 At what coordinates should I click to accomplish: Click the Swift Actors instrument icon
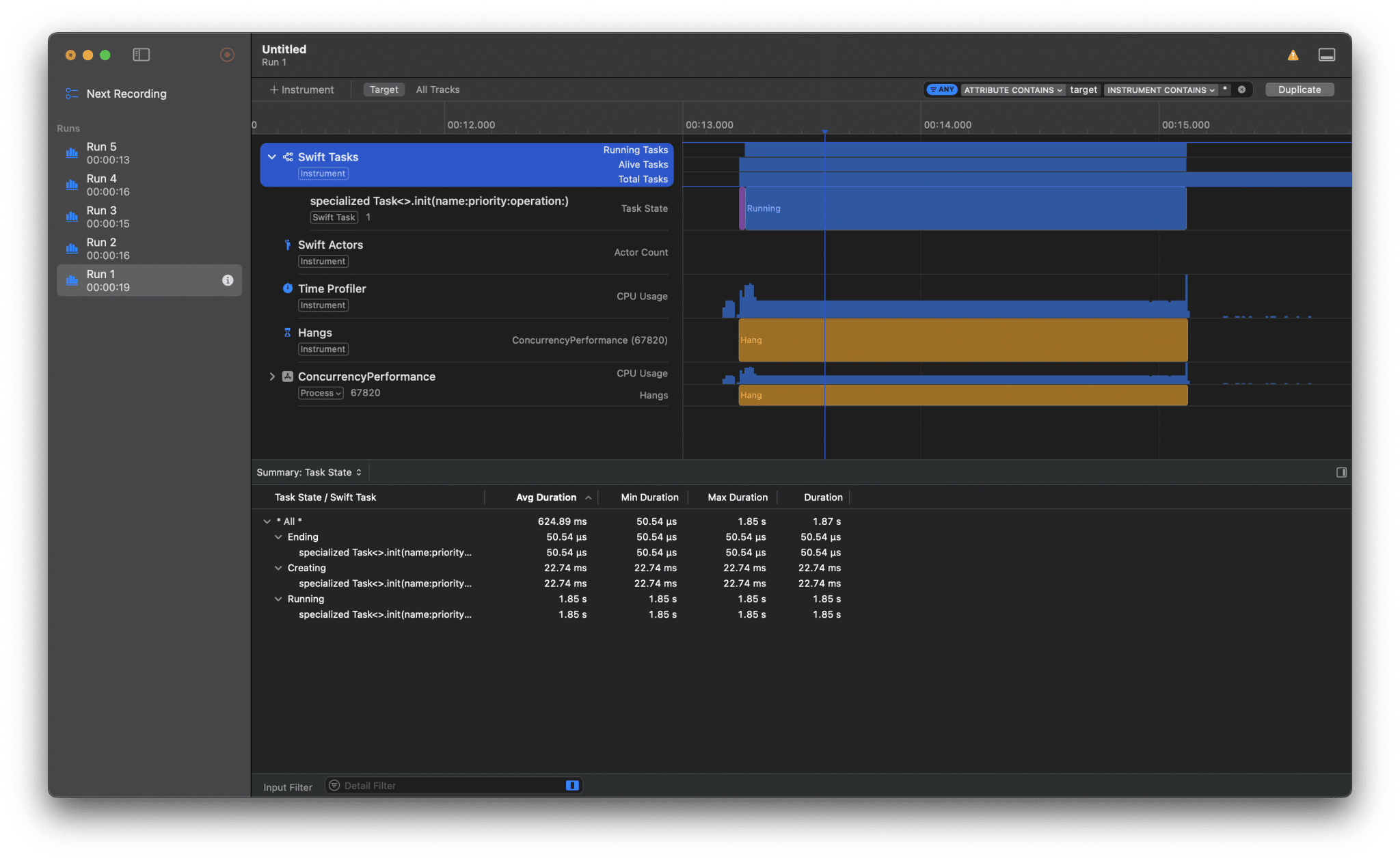[x=288, y=245]
